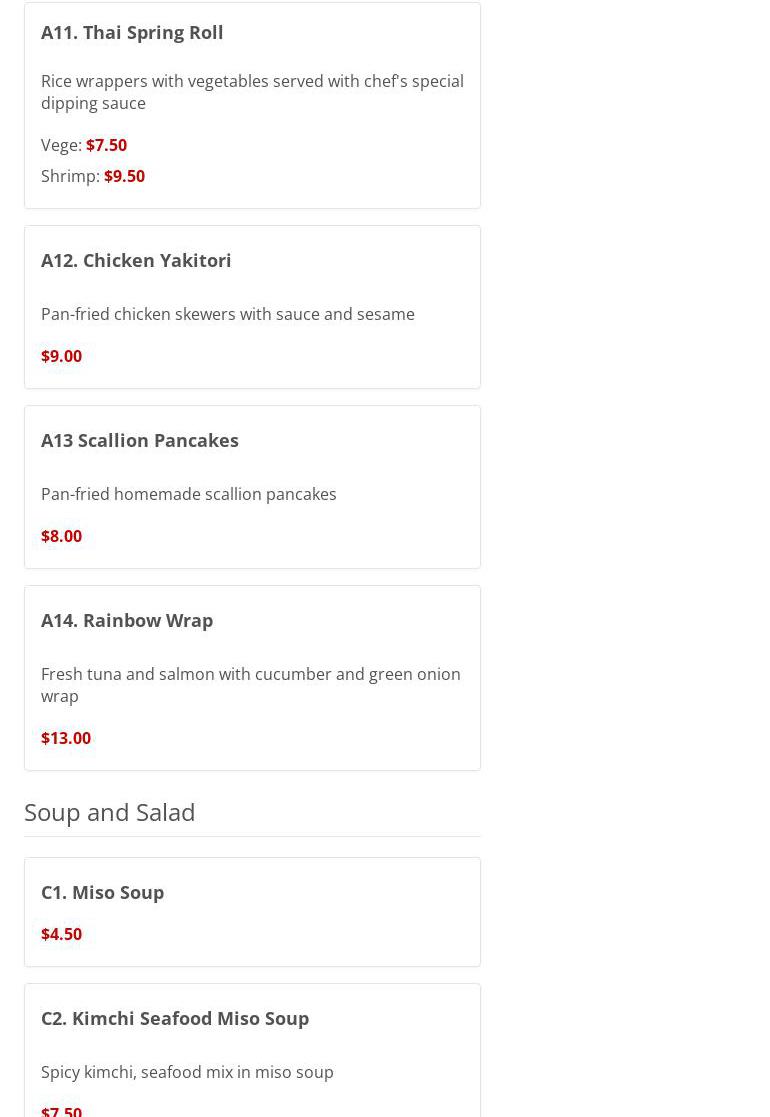Image resolution: width=770 pixels, height=1117 pixels.
Task: Open the A14. Rainbow Wrap item
Action: pyautogui.click(x=127, y=621)
